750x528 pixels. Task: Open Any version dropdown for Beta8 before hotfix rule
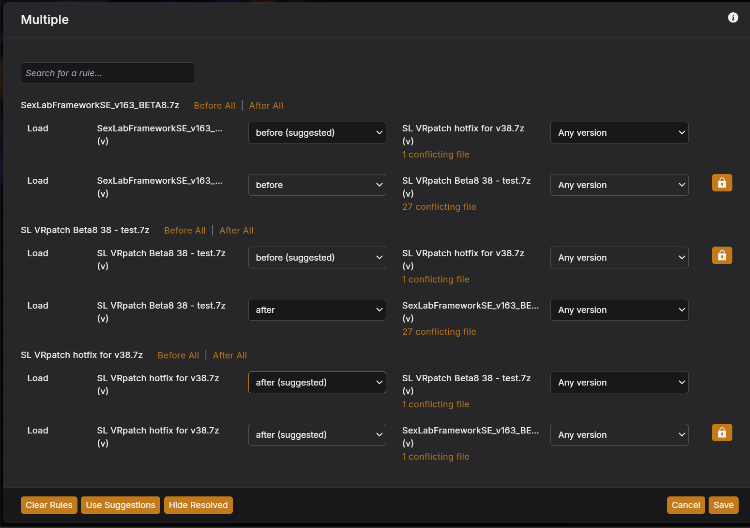click(619, 257)
